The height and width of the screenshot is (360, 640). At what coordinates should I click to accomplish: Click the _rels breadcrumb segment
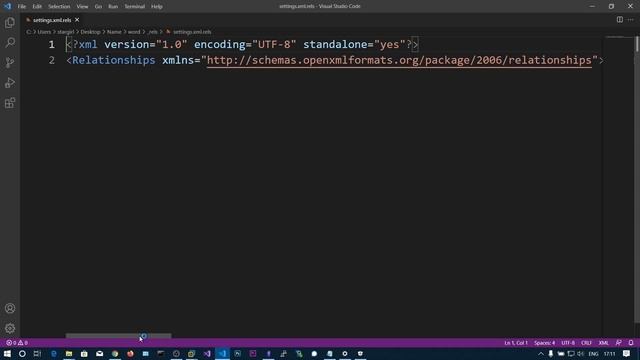coord(153,32)
